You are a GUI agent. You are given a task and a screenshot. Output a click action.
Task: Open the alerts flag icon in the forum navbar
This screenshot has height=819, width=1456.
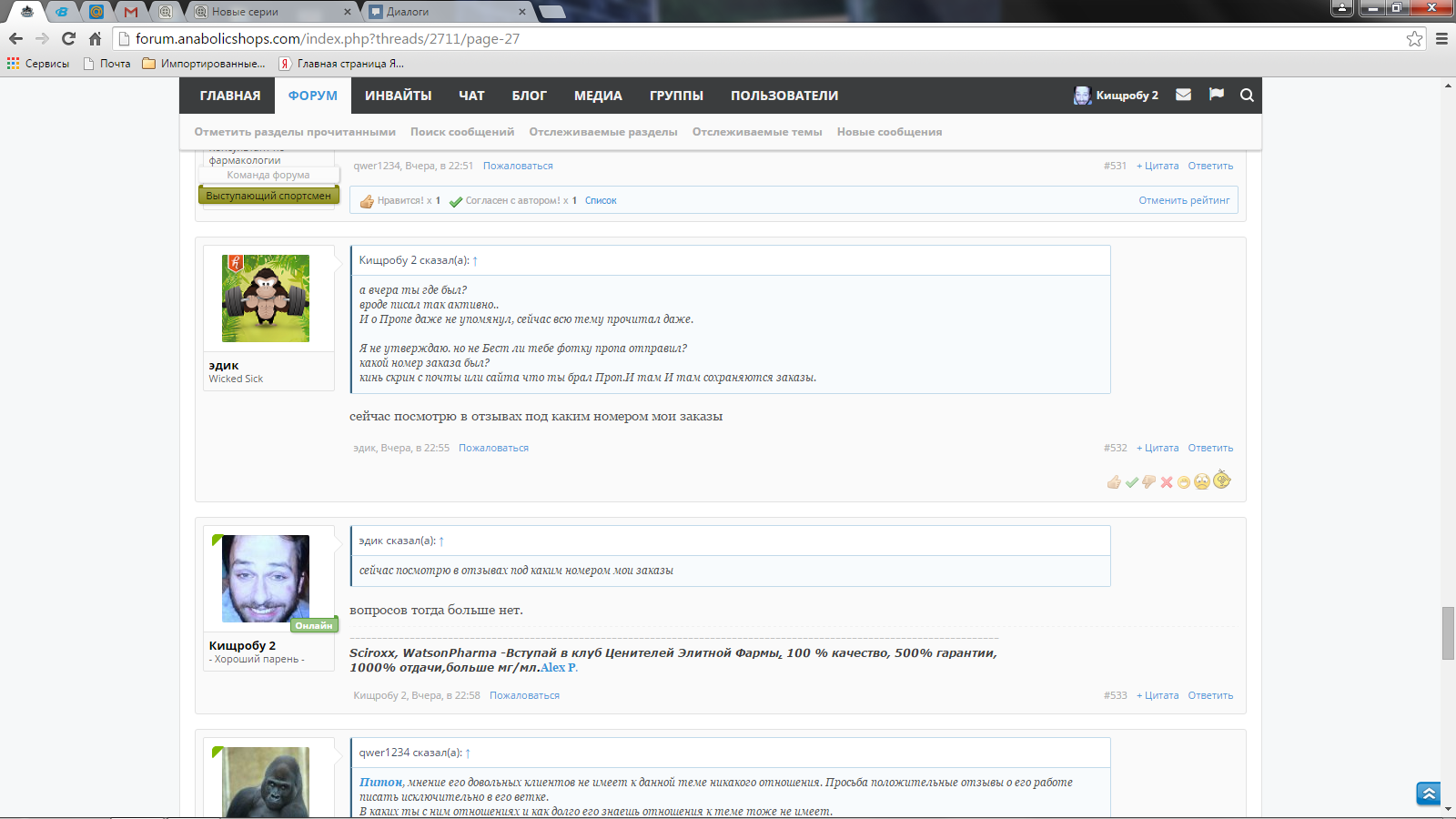(1216, 95)
